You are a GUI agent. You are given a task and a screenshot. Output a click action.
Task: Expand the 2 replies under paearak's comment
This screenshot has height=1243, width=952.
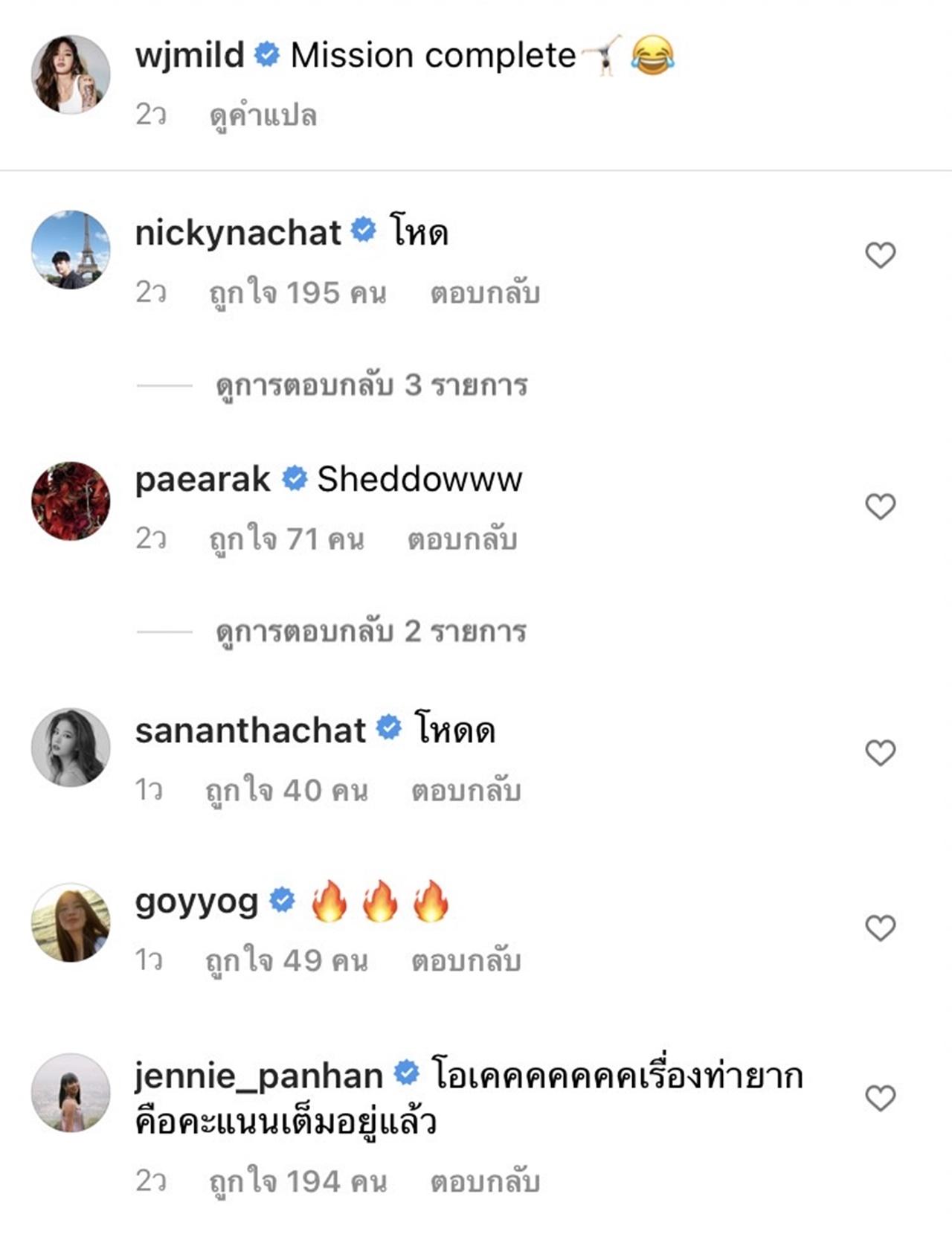click(x=370, y=632)
